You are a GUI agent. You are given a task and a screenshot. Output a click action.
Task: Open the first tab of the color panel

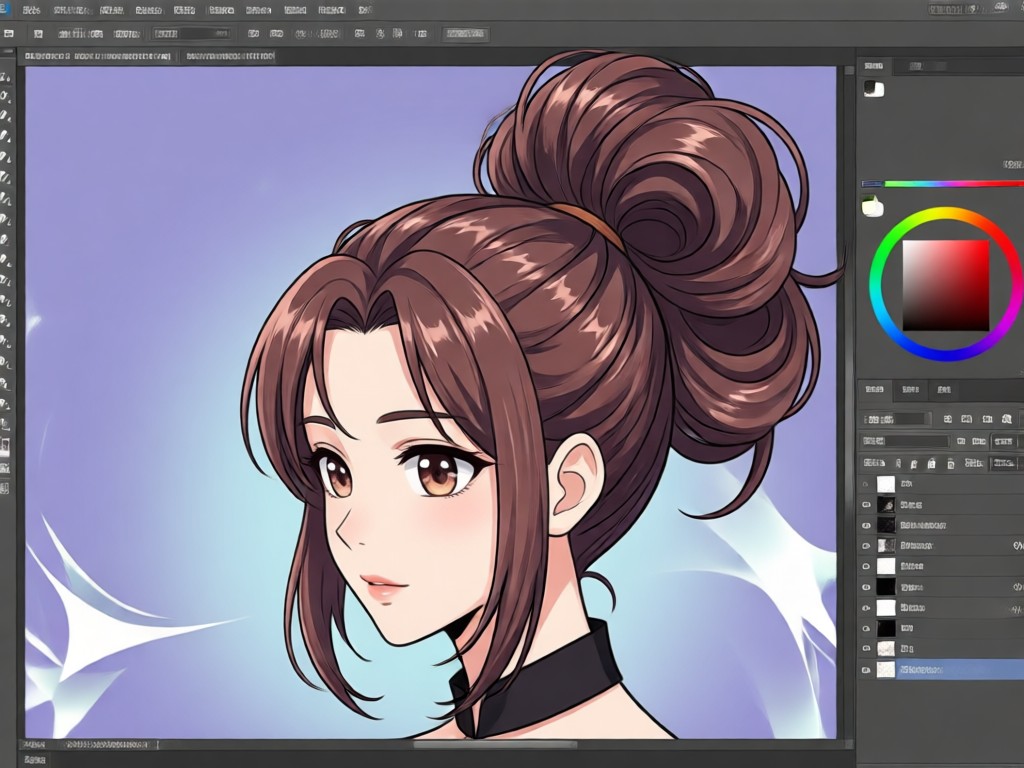click(874, 66)
